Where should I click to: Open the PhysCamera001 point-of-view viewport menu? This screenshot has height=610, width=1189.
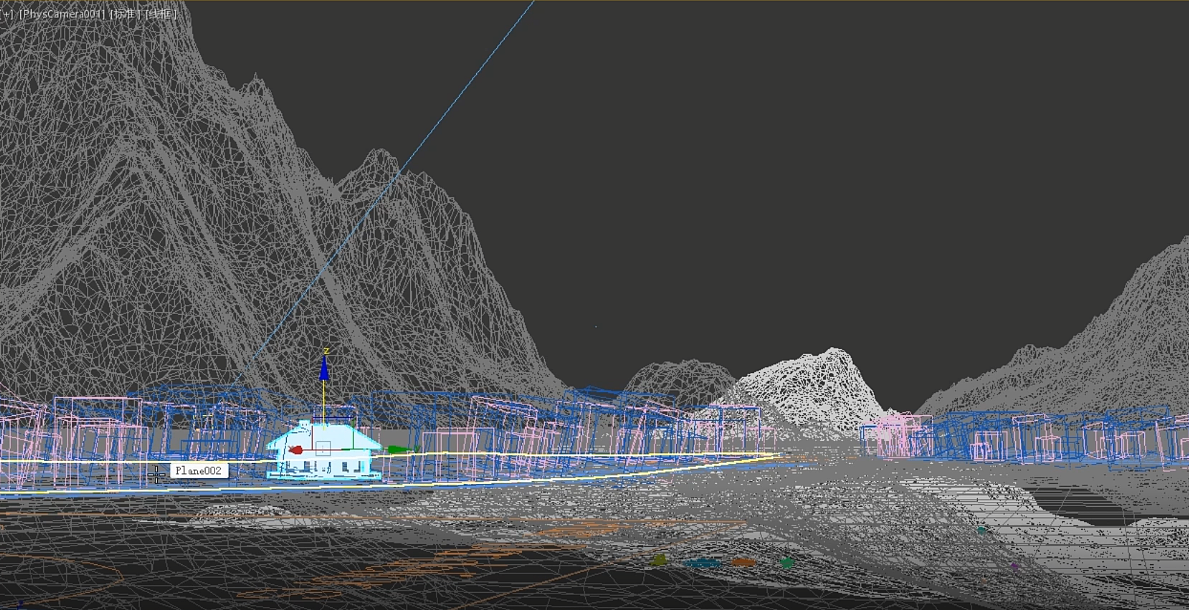click(63, 14)
